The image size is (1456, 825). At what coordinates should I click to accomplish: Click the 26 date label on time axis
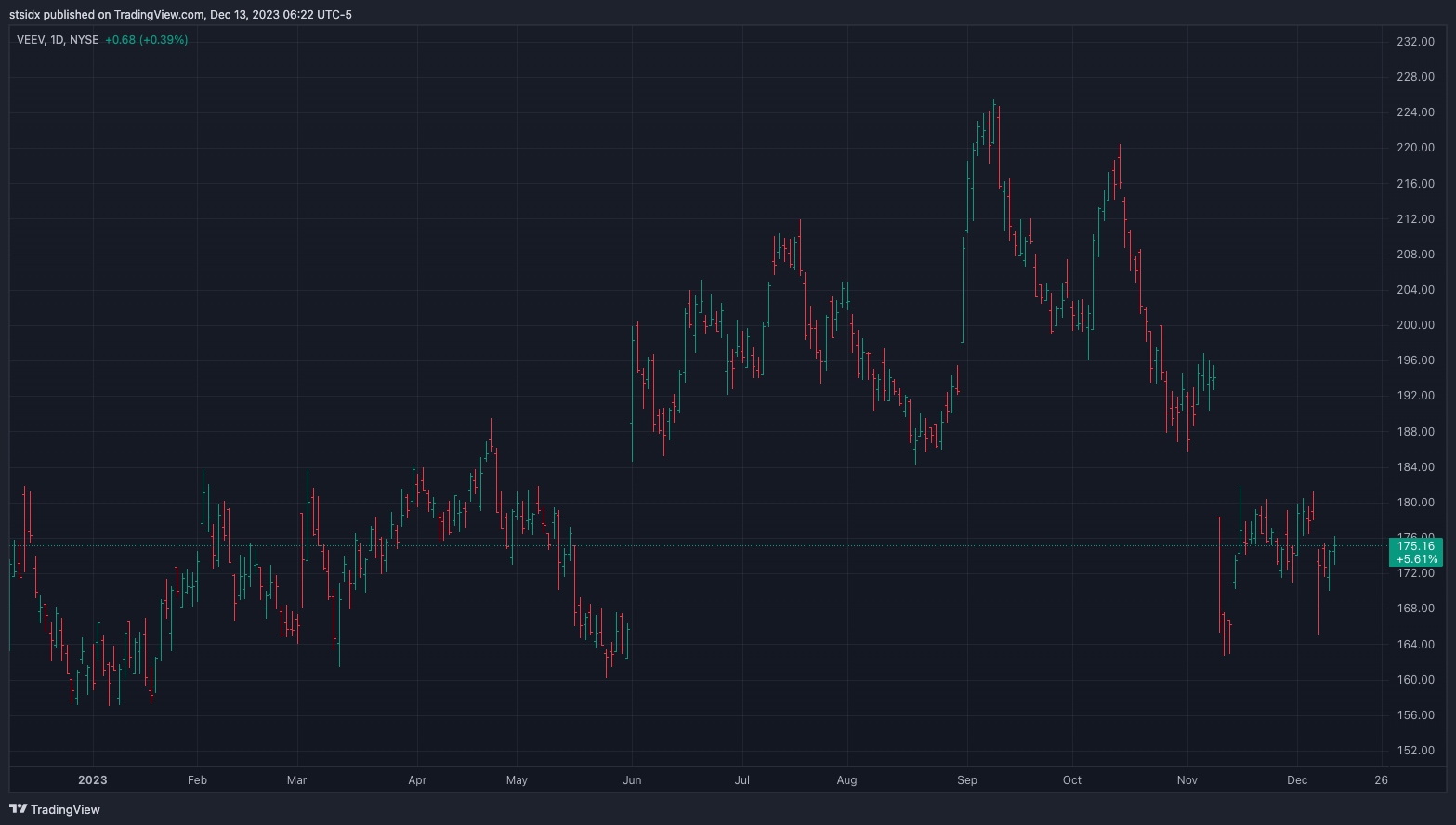pyautogui.click(x=1382, y=780)
